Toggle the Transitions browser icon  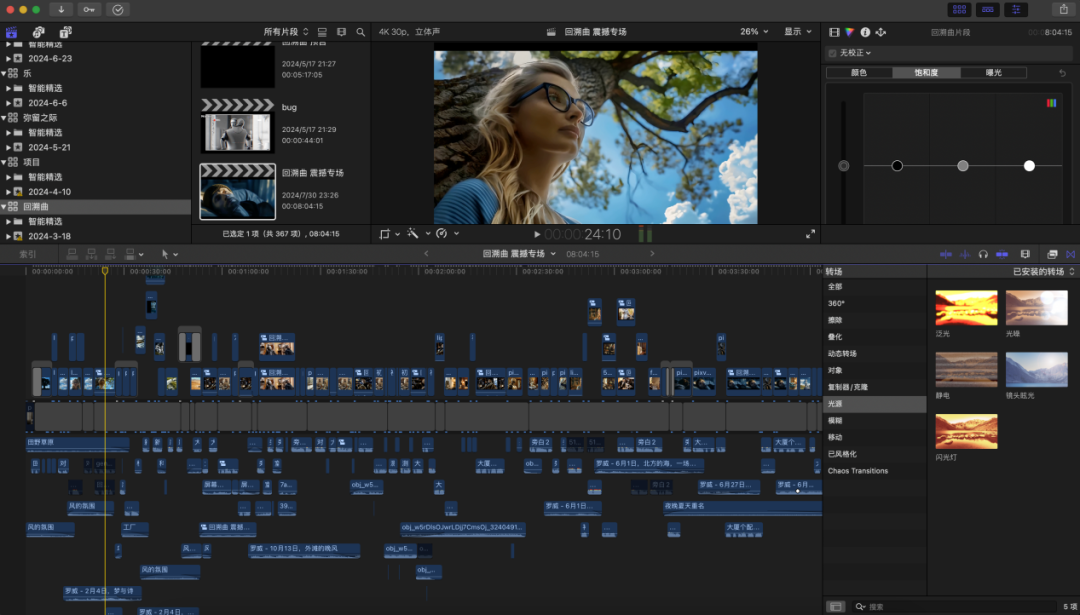[1070, 254]
